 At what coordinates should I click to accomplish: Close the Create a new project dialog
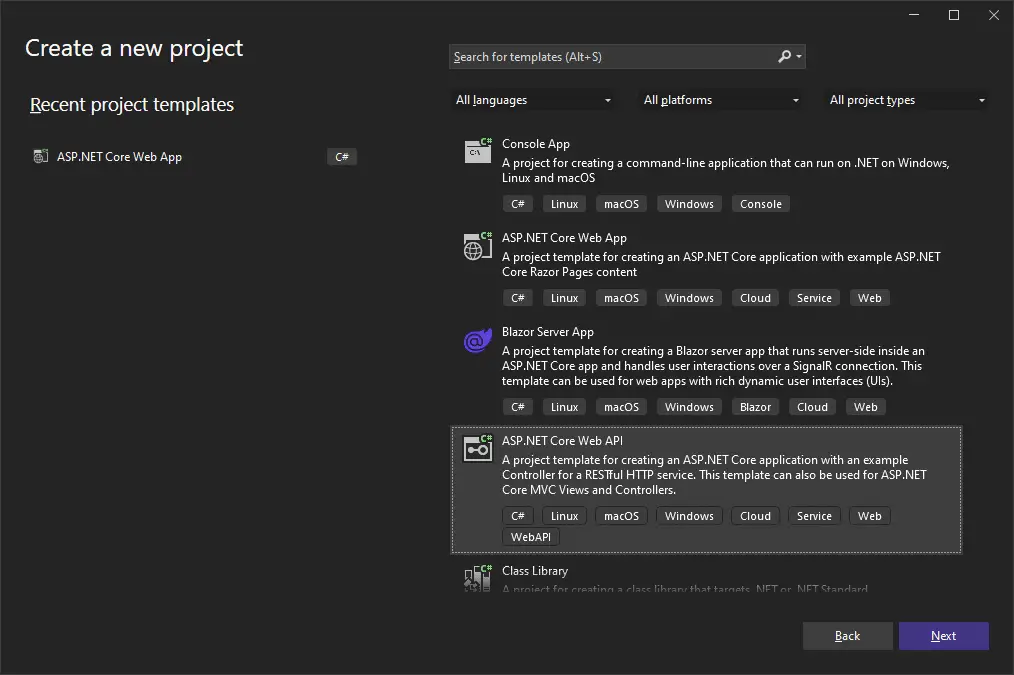(x=994, y=15)
